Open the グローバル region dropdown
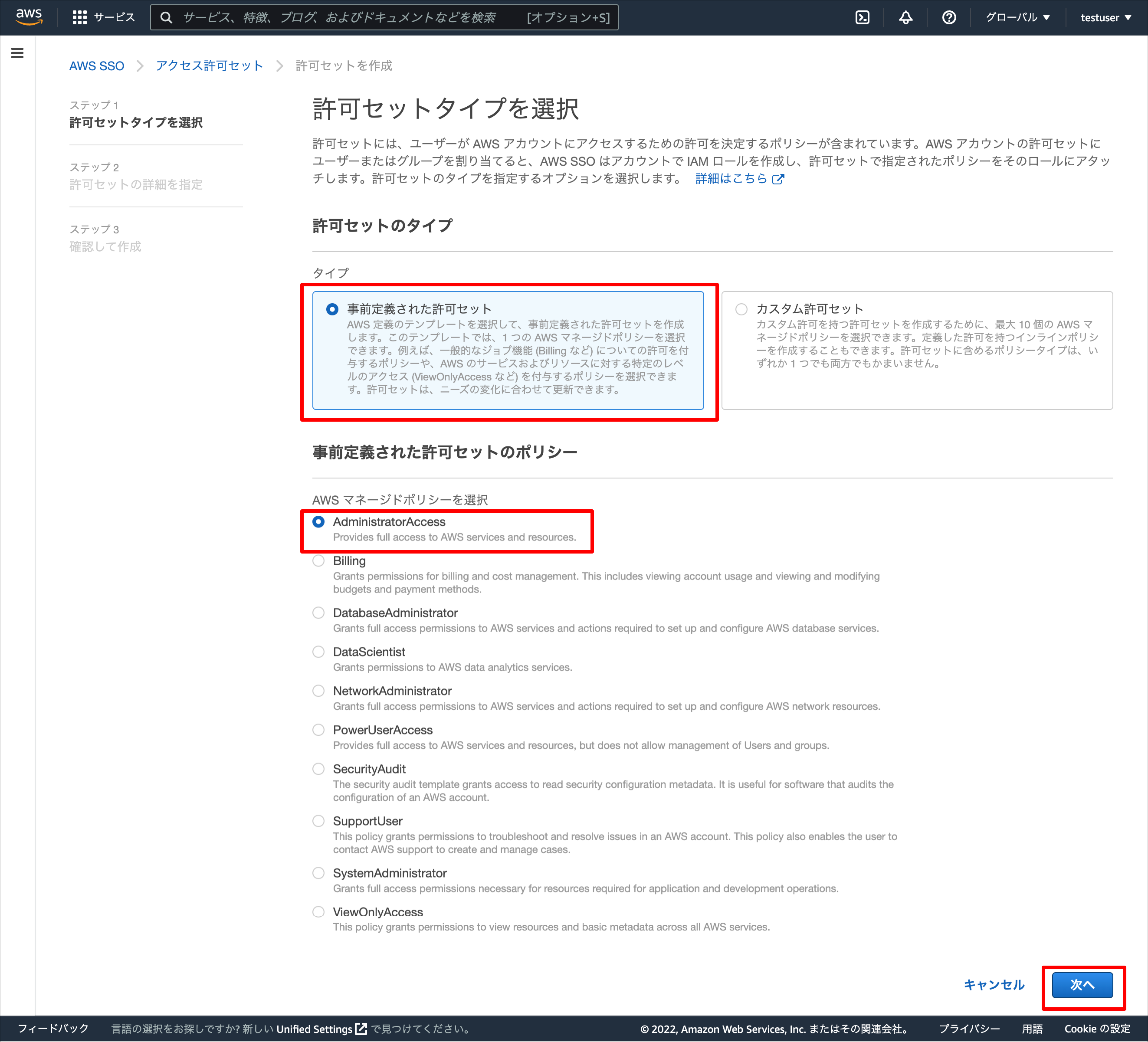 pos(1017,18)
